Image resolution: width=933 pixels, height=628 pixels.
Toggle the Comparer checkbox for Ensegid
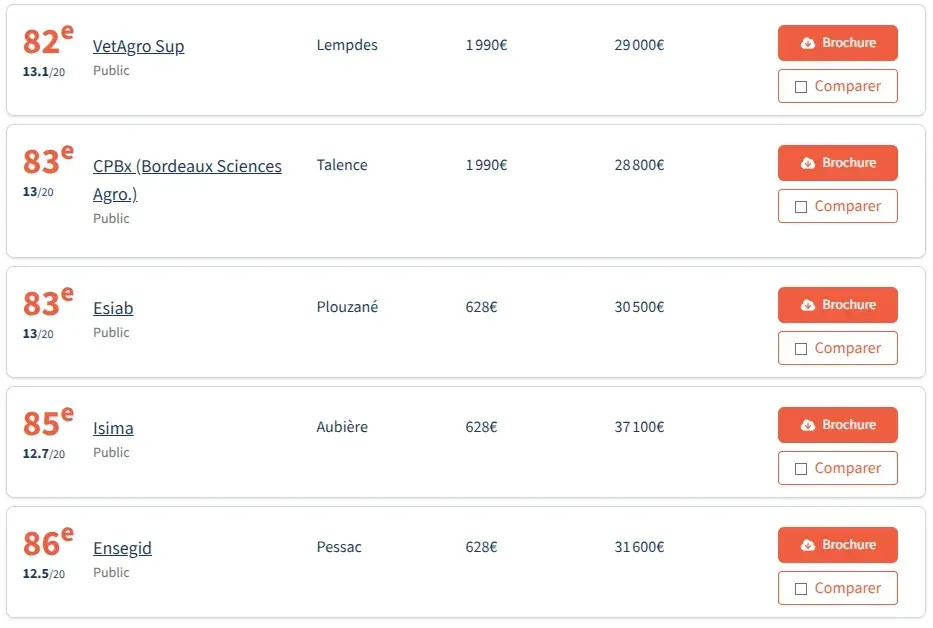[x=801, y=589]
